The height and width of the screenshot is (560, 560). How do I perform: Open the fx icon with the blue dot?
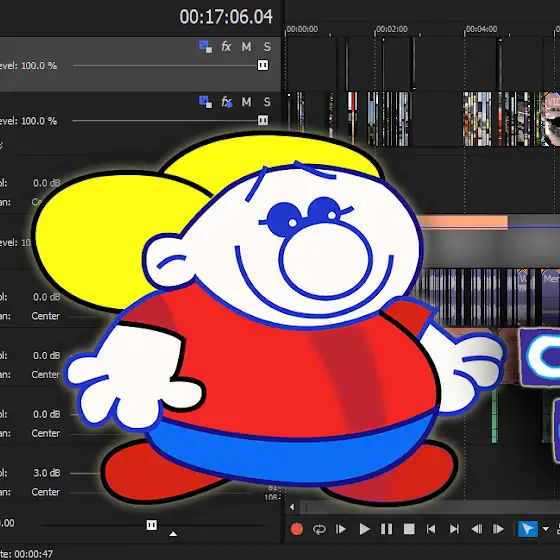click(x=226, y=102)
